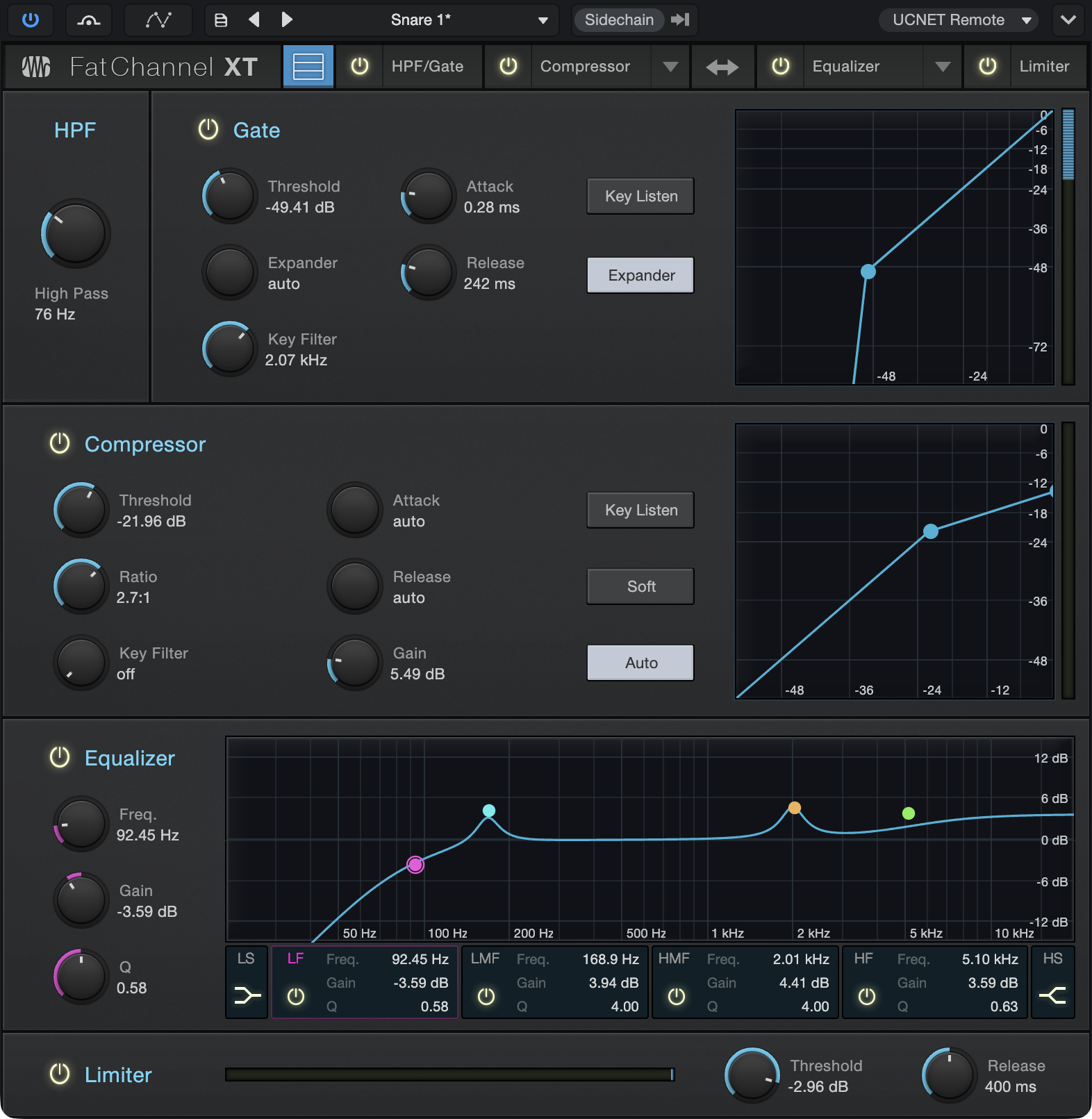Toggle the LF band power button

tap(296, 997)
